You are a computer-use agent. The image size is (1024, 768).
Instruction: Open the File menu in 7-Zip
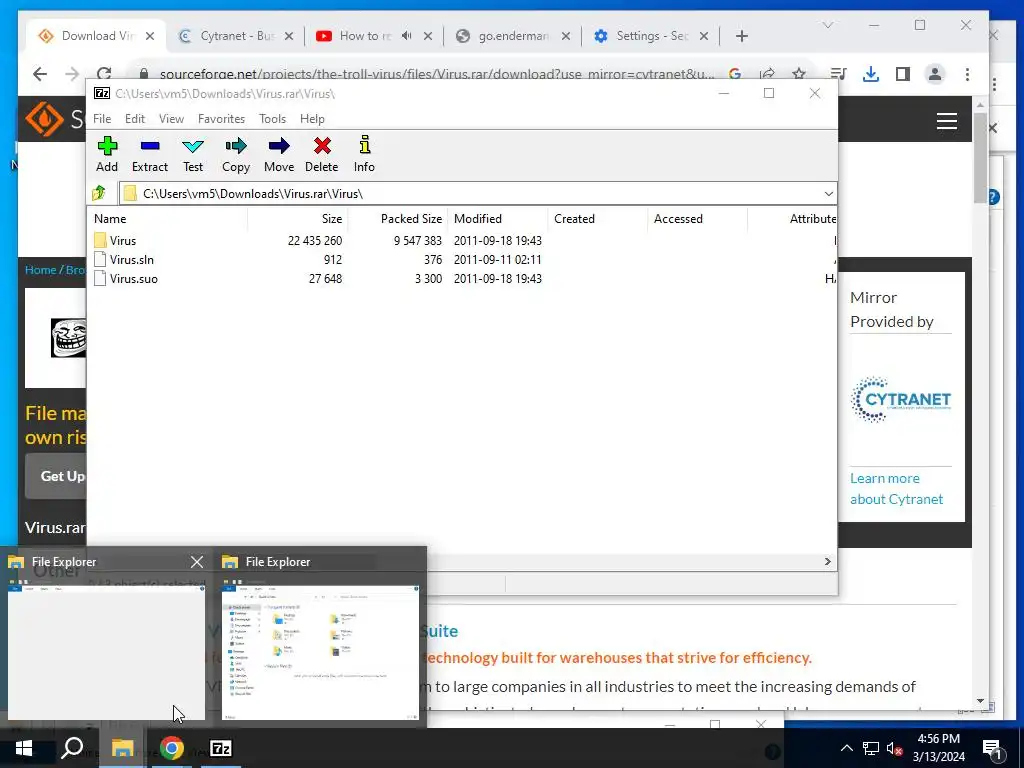tap(102, 119)
